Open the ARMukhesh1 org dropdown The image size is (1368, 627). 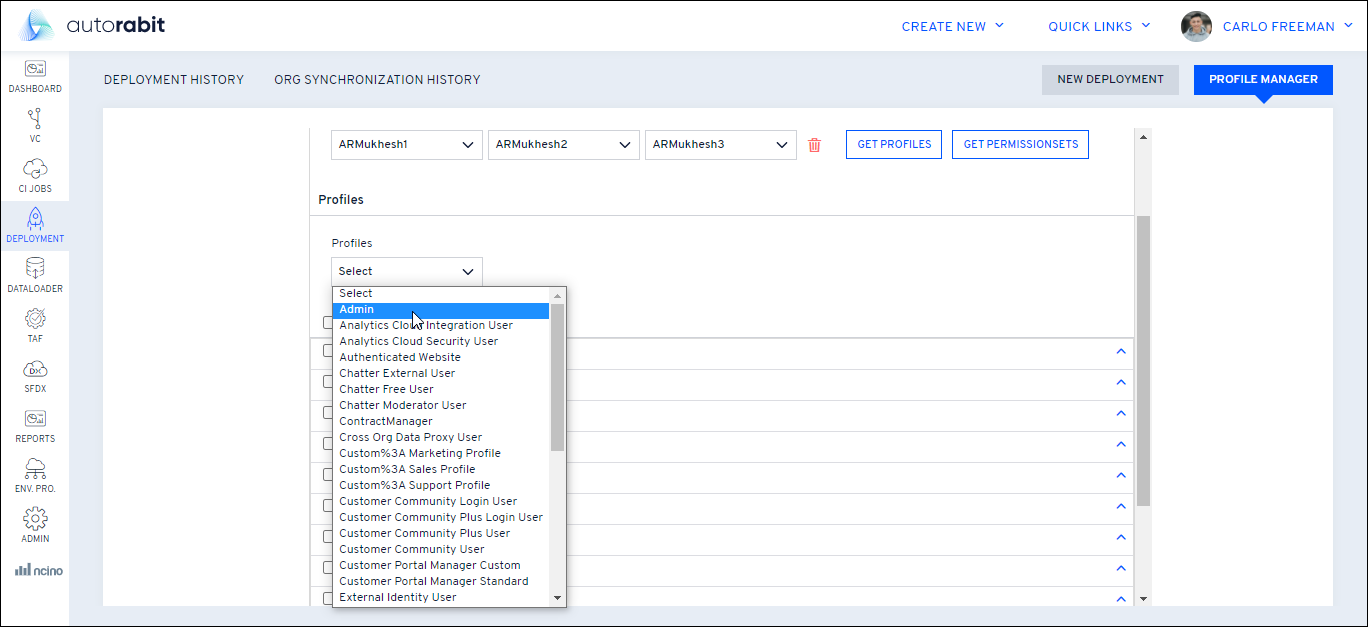pyautogui.click(x=406, y=145)
